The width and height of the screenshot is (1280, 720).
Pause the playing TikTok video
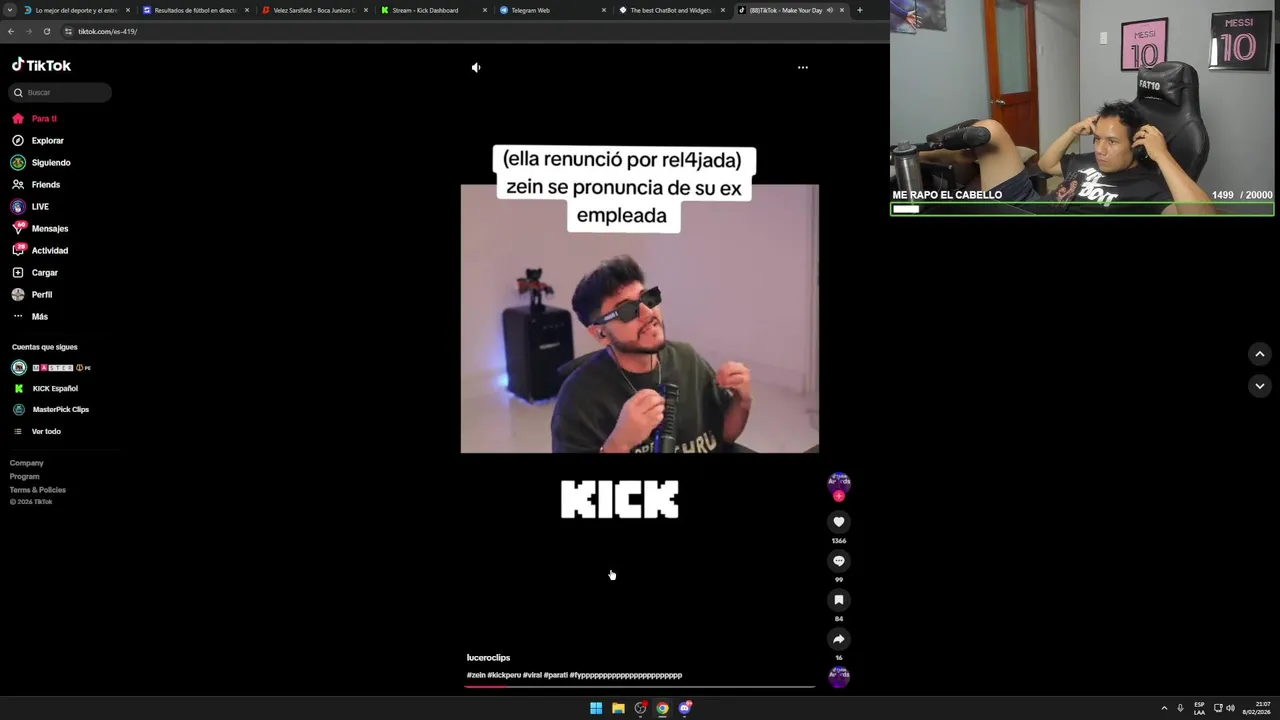point(639,319)
